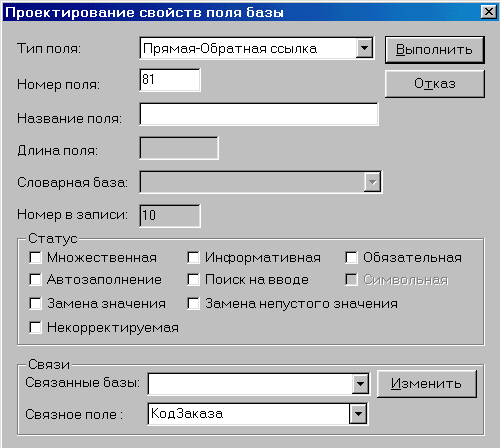Expand the Связанные базы dropdown
This screenshot has height=448, width=500.
click(360, 384)
